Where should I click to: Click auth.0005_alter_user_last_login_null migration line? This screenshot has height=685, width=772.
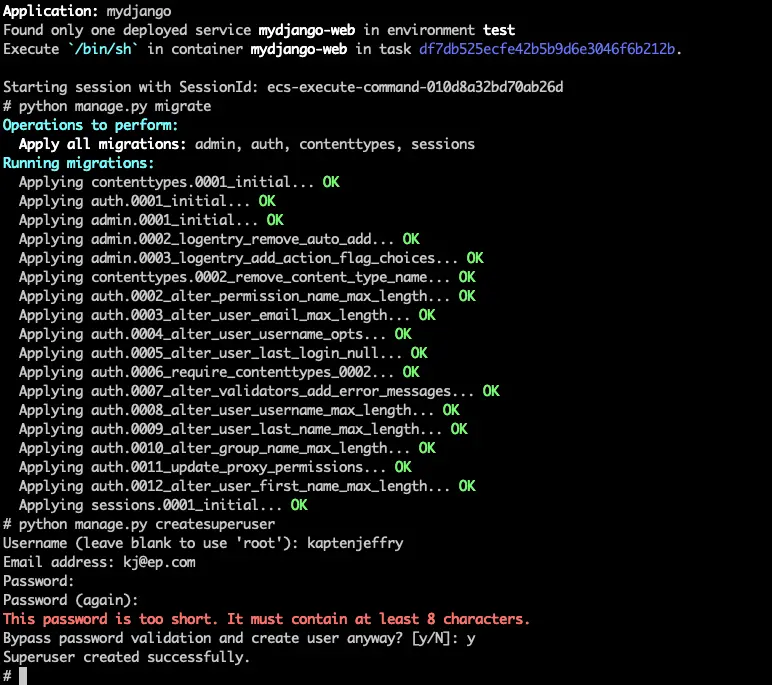pos(223,353)
